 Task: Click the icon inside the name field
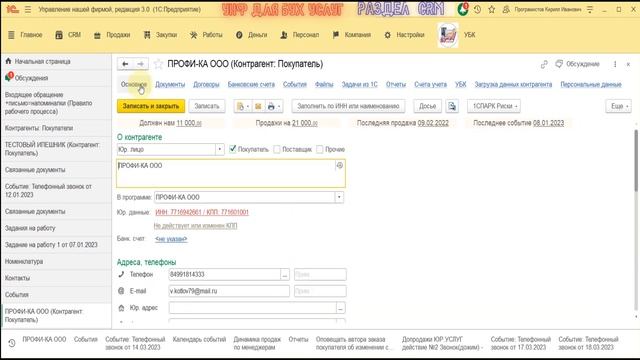tap(339, 165)
